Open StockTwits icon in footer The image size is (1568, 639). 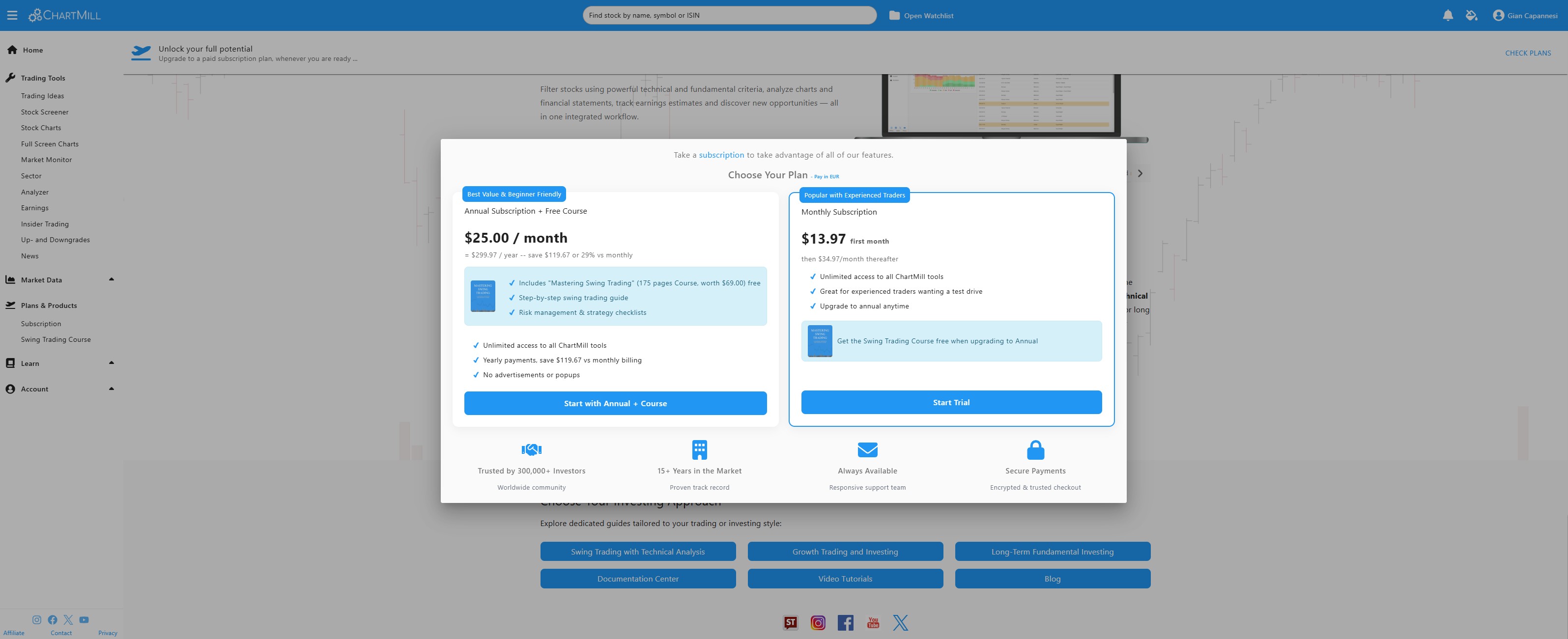790,623
